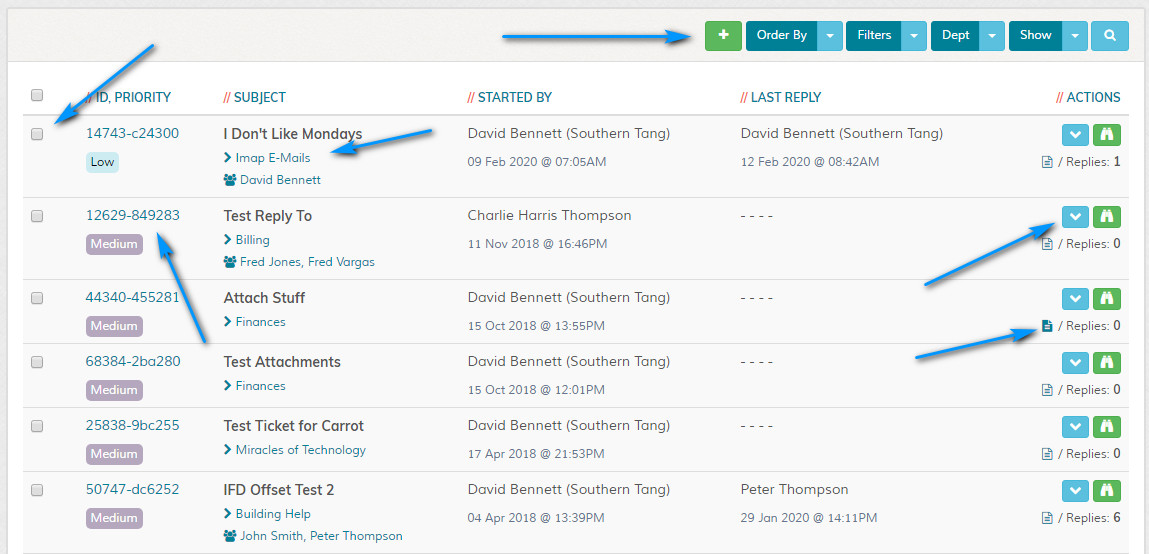1149x554 pixels.
Task: Open the Order By dropdown arrow
Action: (x=830, y=35)
